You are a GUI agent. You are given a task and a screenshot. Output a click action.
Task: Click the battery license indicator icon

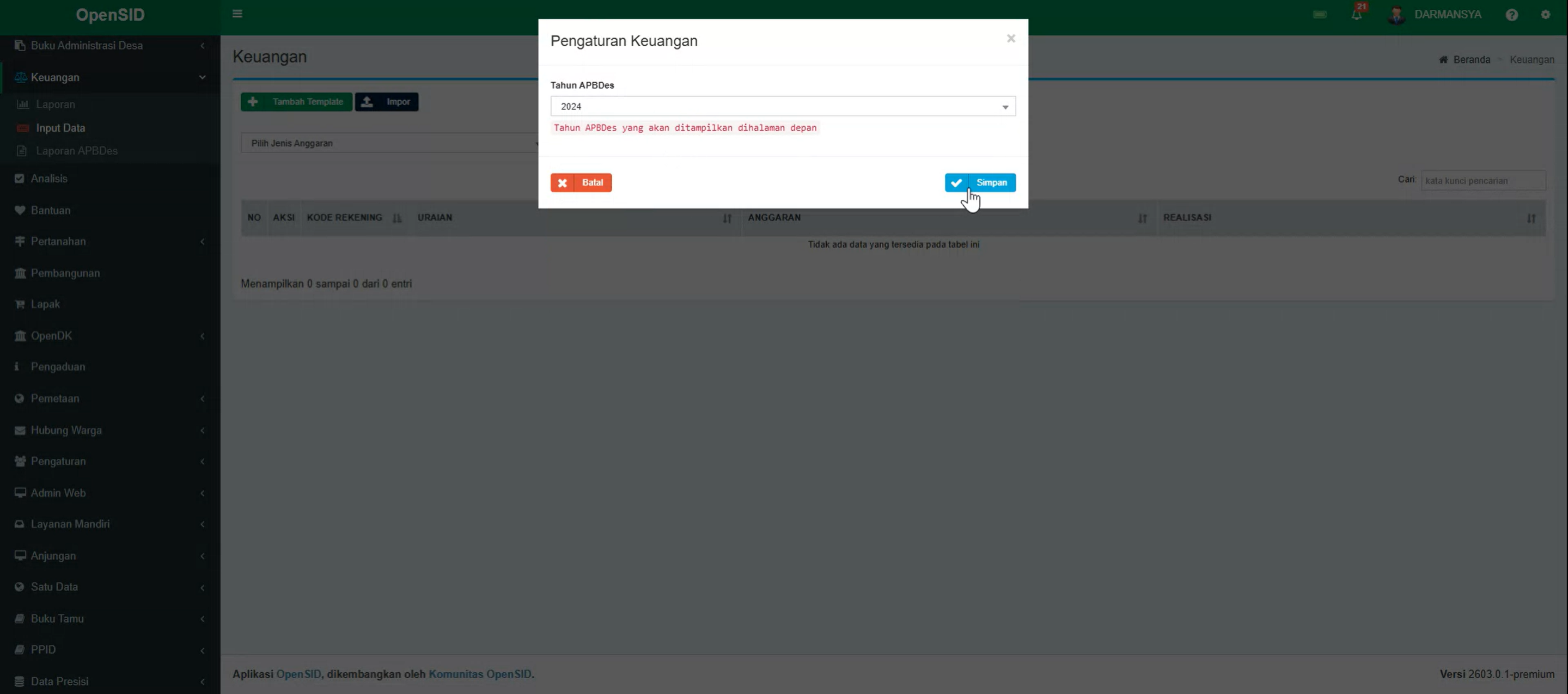point(1320,14)
